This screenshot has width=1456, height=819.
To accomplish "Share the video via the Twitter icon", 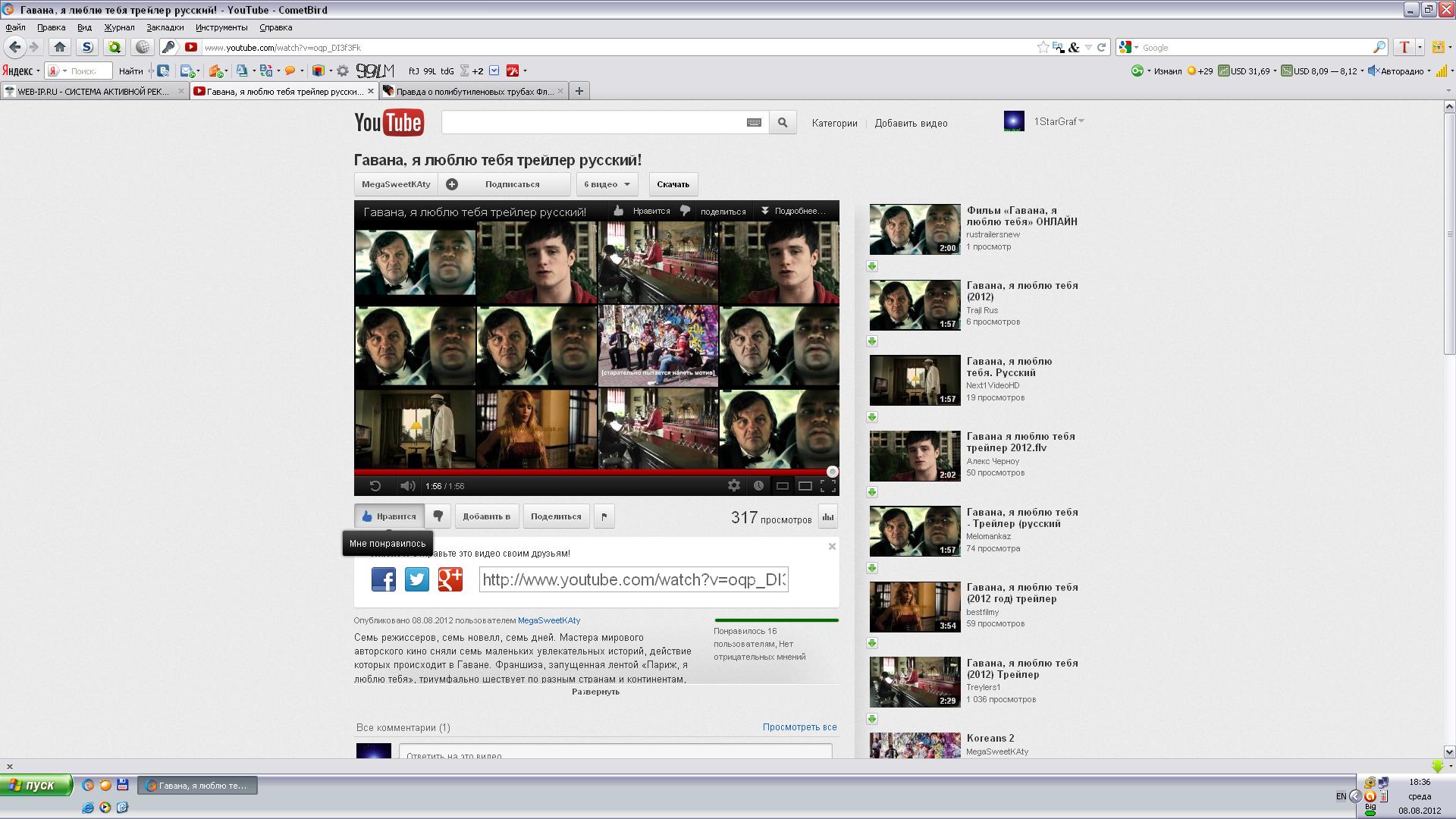I will (417, 579).
